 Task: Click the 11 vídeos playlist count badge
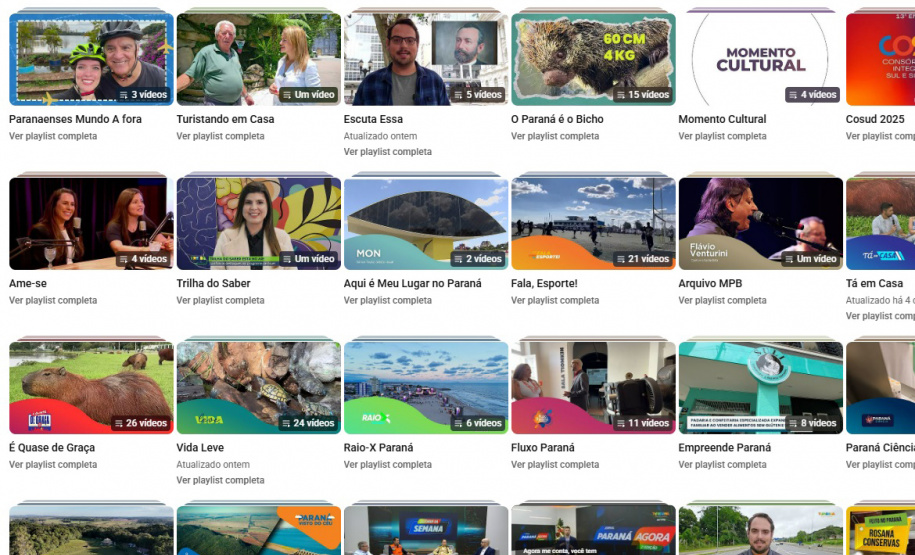coord(642,423)
